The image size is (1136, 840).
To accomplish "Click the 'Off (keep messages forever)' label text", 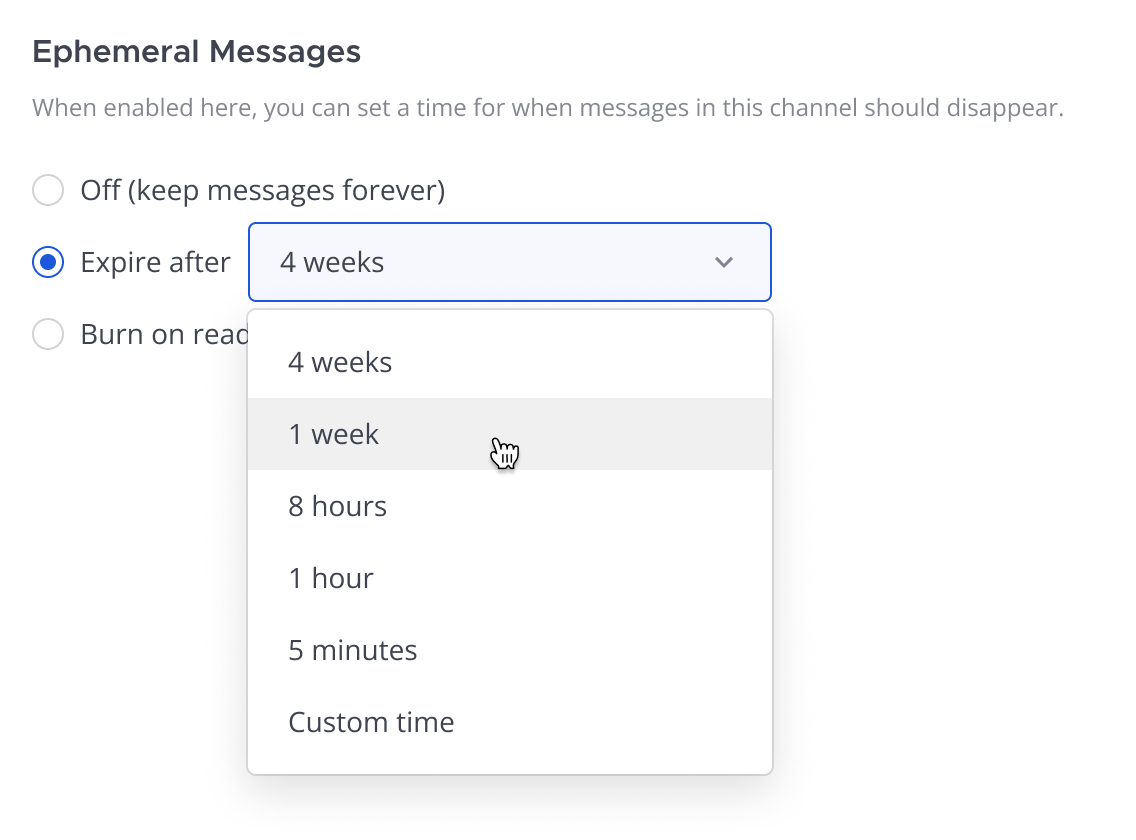I will [262, 191].
